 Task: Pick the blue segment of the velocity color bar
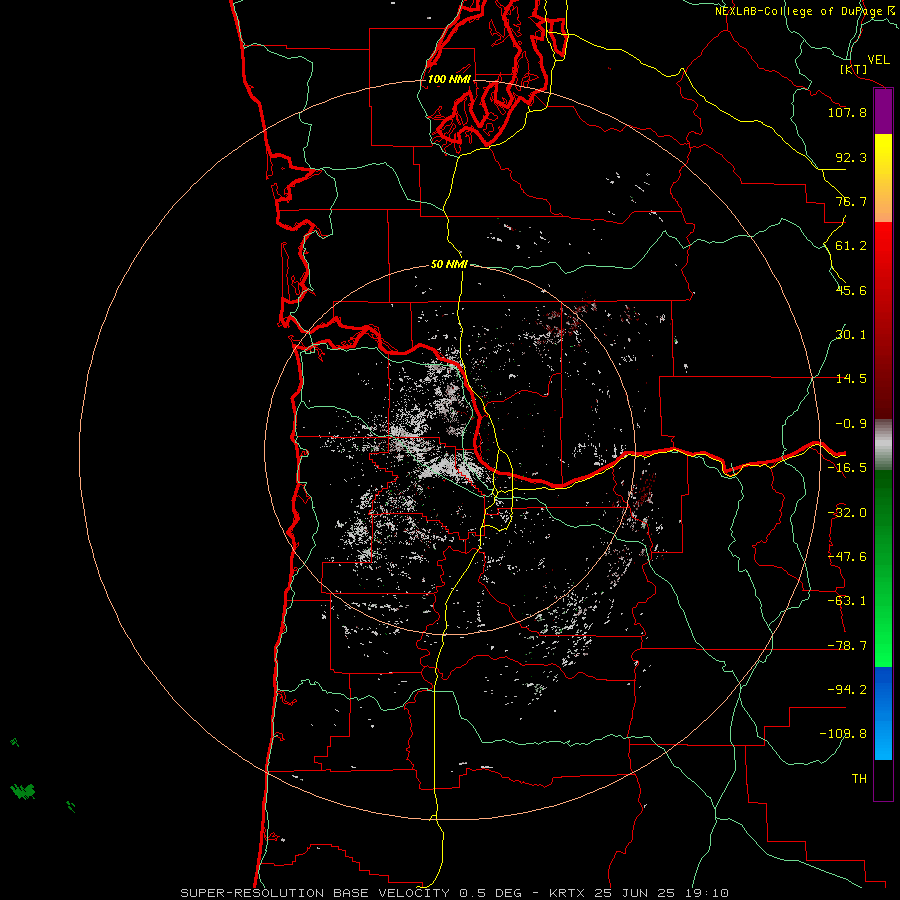[x=883, y=713]
